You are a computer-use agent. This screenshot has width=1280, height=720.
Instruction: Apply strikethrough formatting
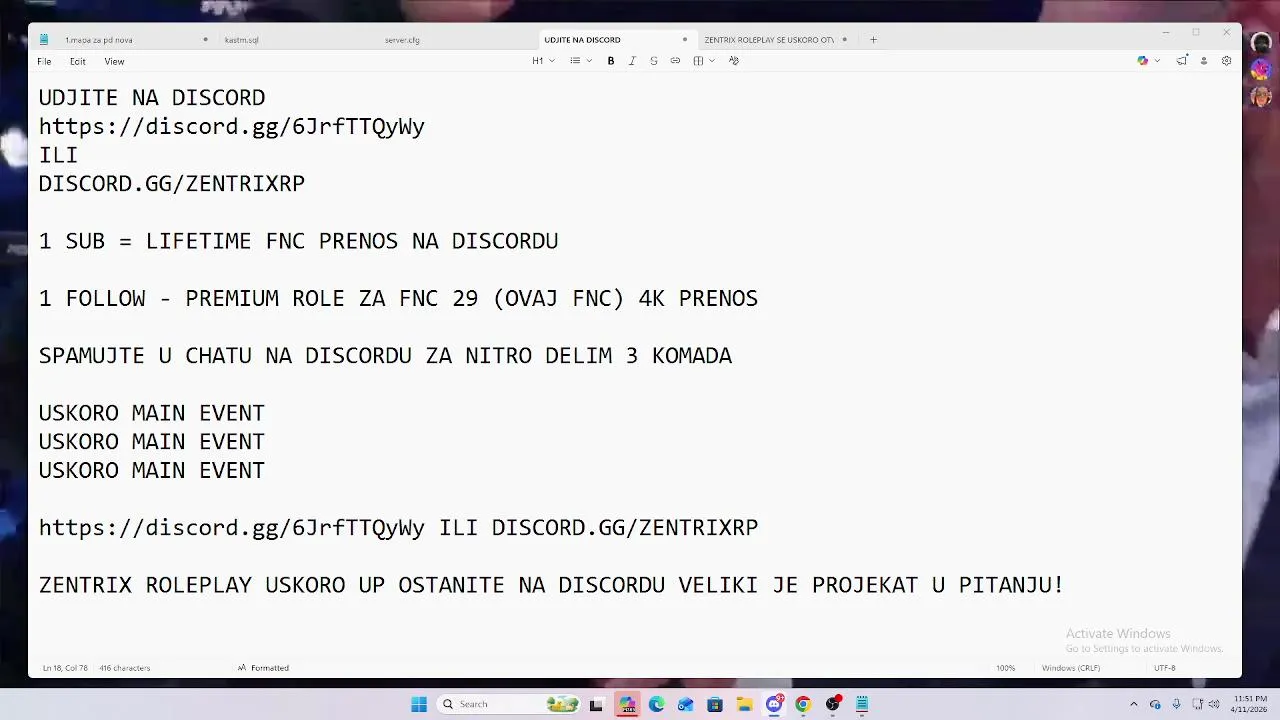(654, 61)
